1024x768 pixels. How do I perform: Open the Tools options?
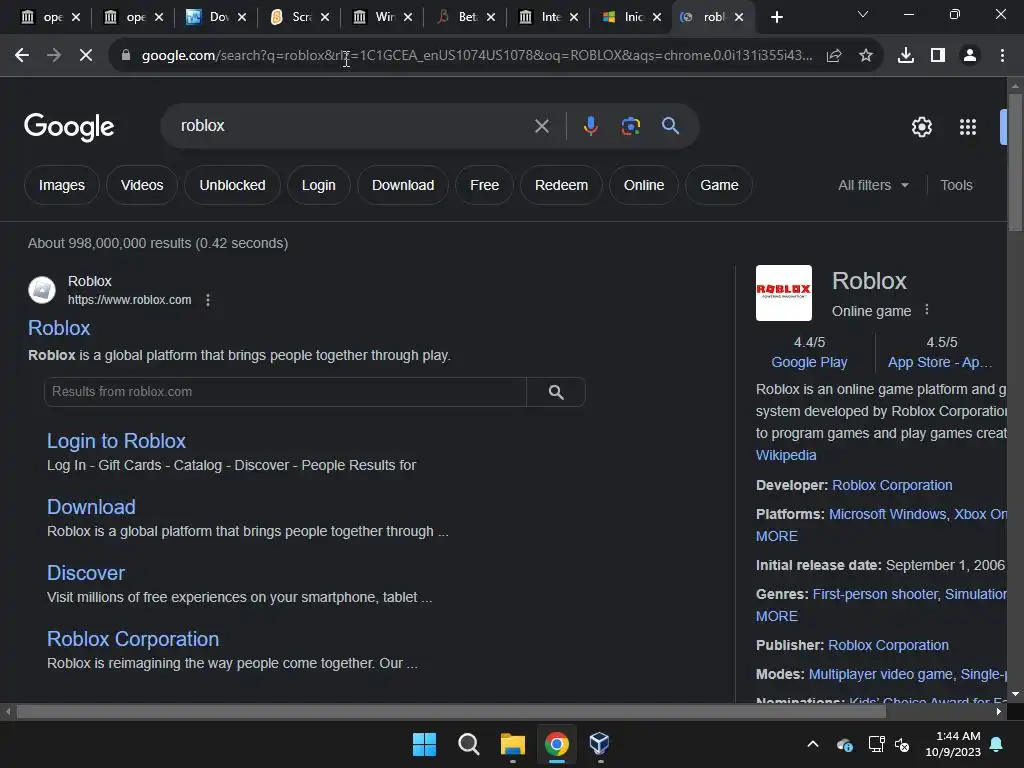click(956, 185)
